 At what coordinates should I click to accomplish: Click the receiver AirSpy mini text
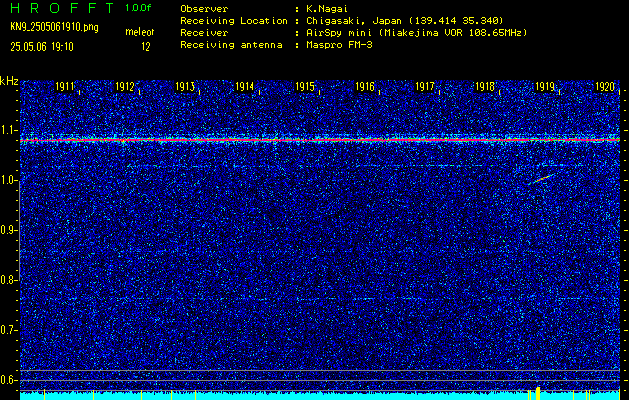click(x=417, y=32)
